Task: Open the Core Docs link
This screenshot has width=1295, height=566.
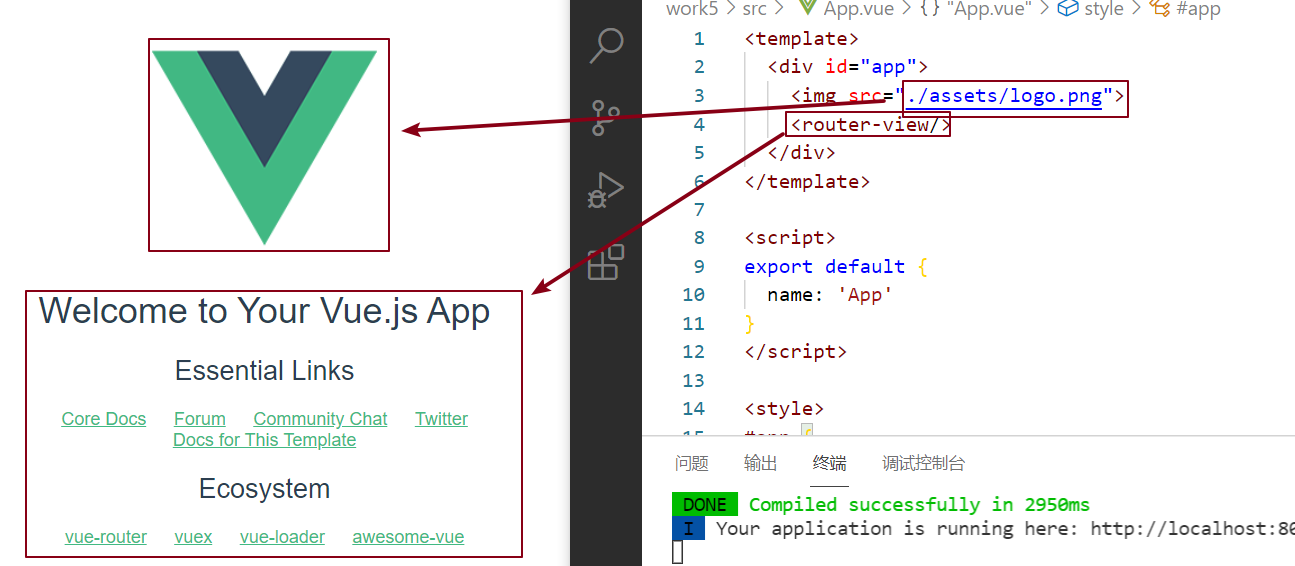Action: click(104, 419)
